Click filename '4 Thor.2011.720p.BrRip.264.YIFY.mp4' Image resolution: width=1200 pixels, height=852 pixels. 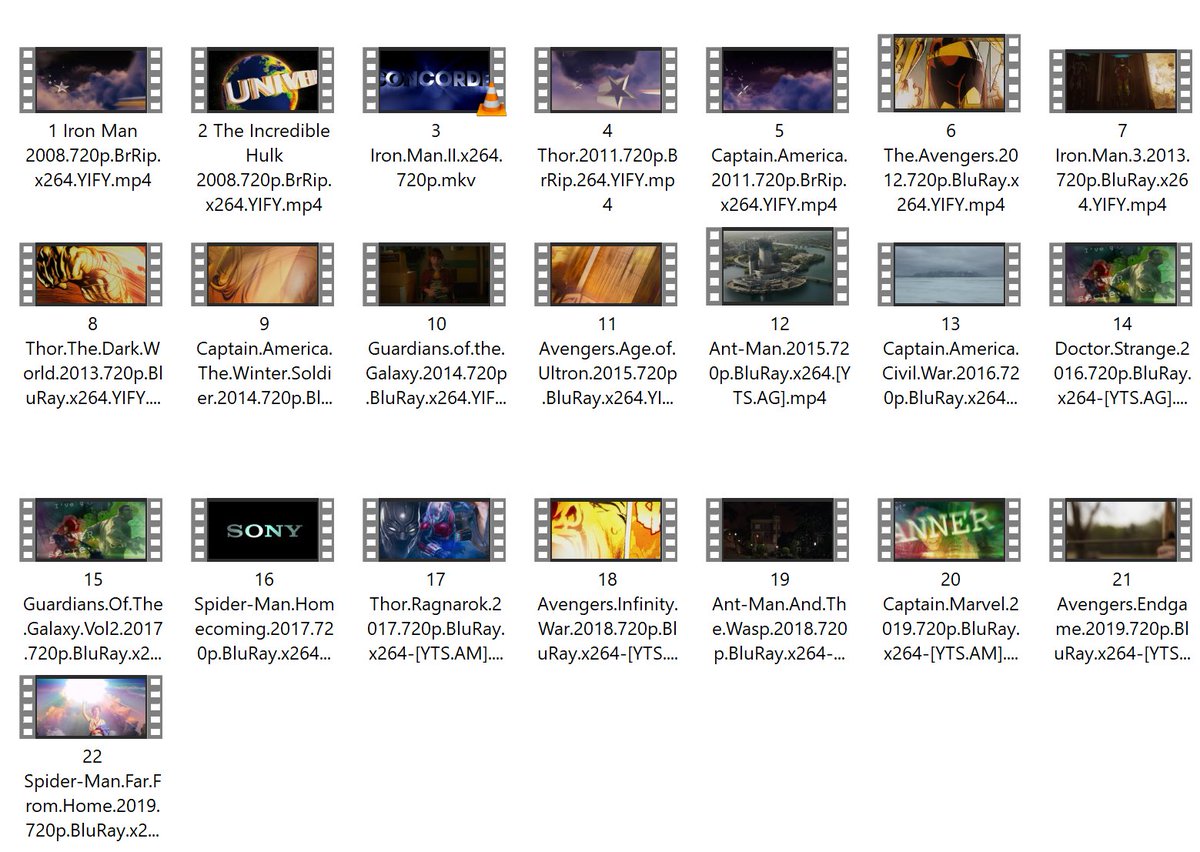pyautogui.click(x=607, y=167)
